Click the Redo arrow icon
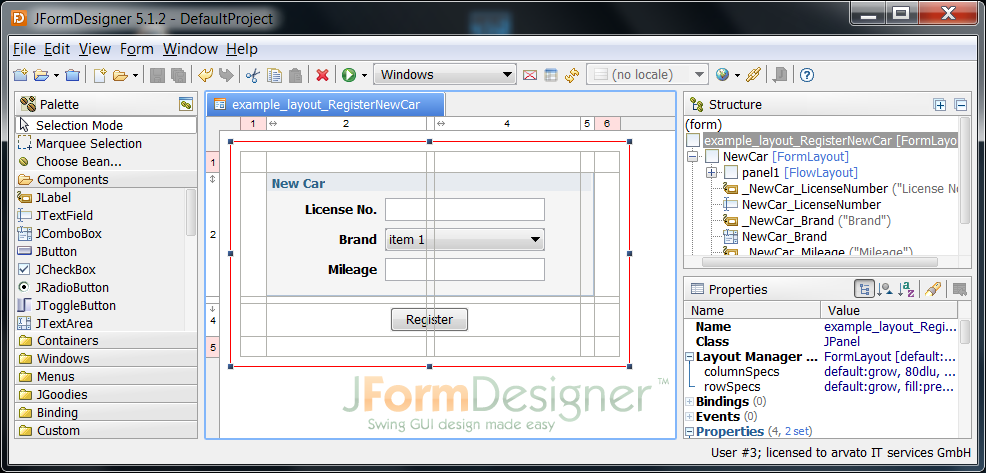This screenshot has width=986, height=473. pos(226,75)
